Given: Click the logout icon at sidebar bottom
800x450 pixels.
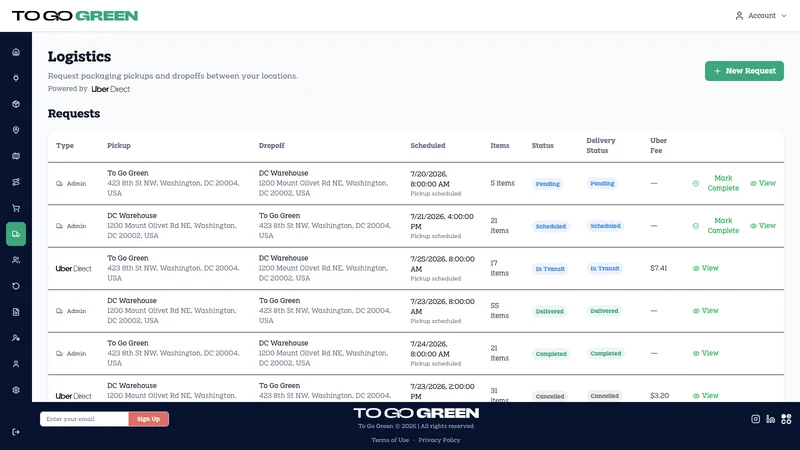Looking at the screenshot, I should [x=16, y=432].
